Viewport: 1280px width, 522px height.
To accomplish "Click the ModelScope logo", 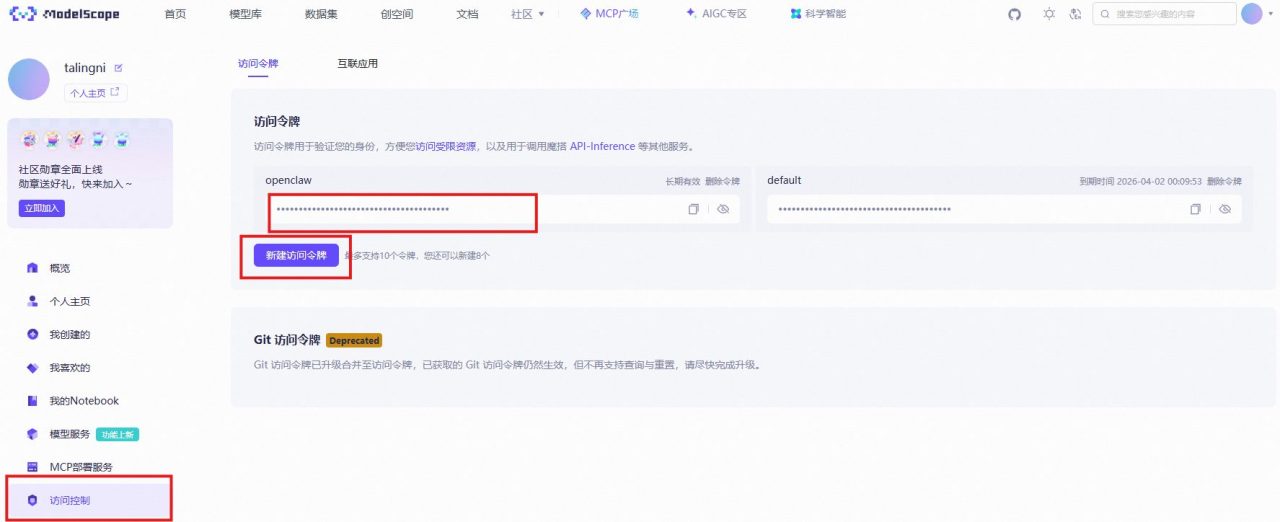I will coord(65,15).
